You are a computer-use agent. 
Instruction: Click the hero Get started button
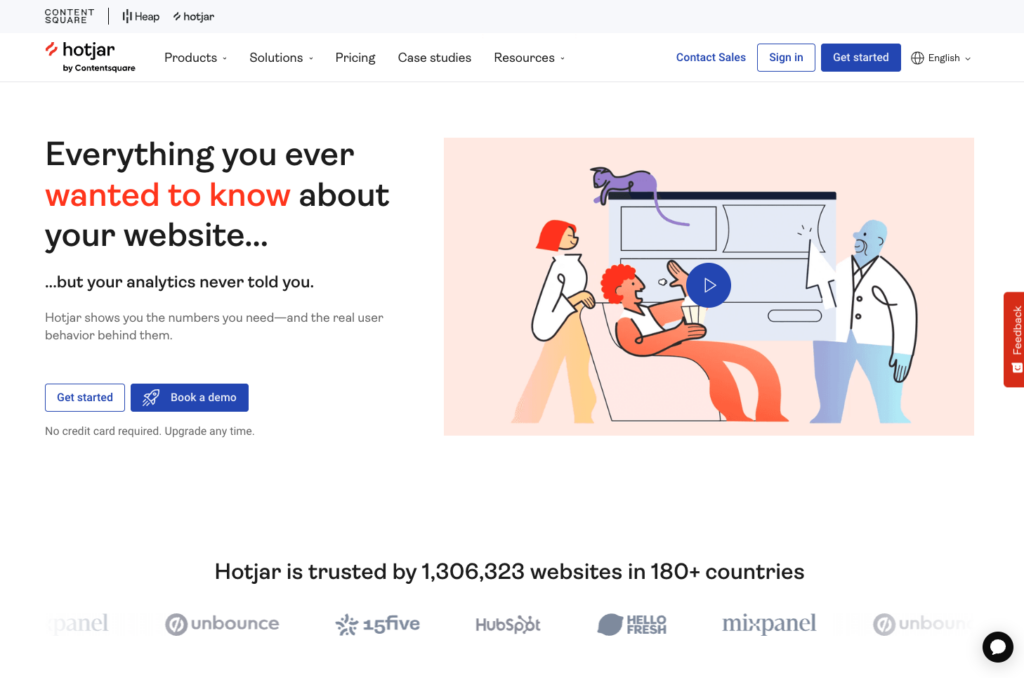(85, 397)
